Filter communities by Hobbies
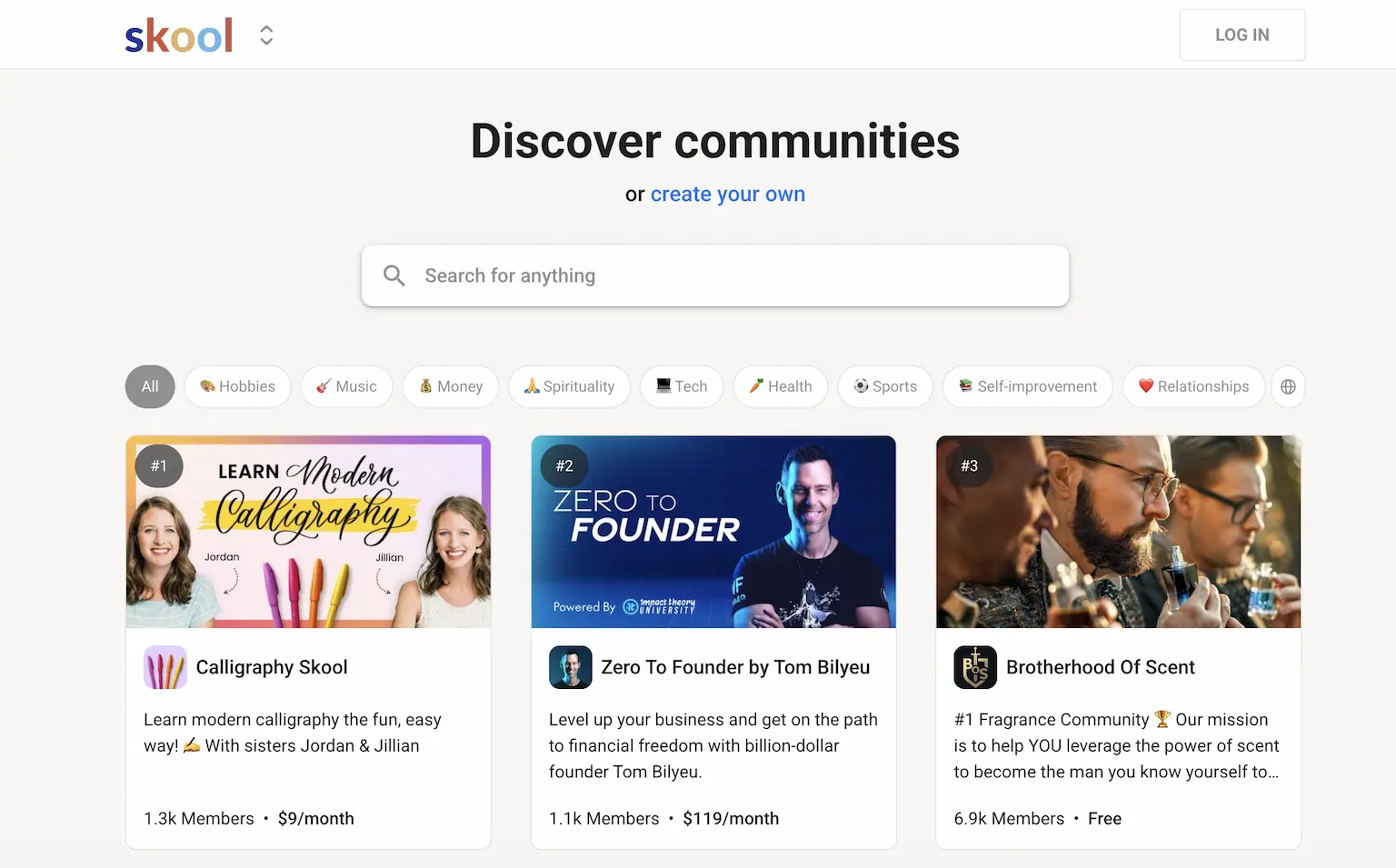Viewport: 1396px width, 868px height. tap(237, 386)
